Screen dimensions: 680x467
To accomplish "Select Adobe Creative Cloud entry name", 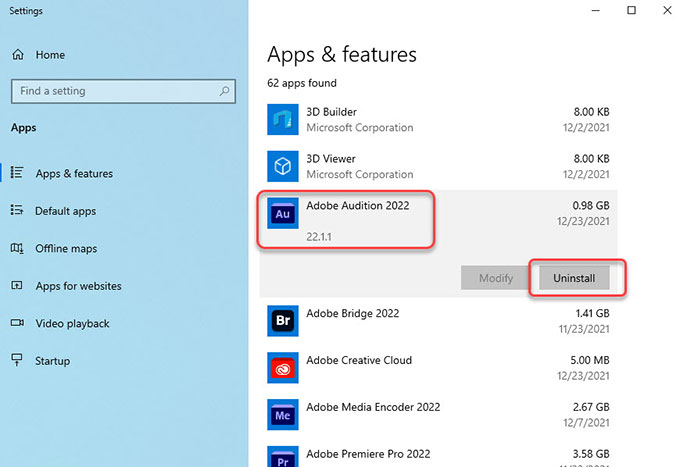I will [x=359, y=360].
